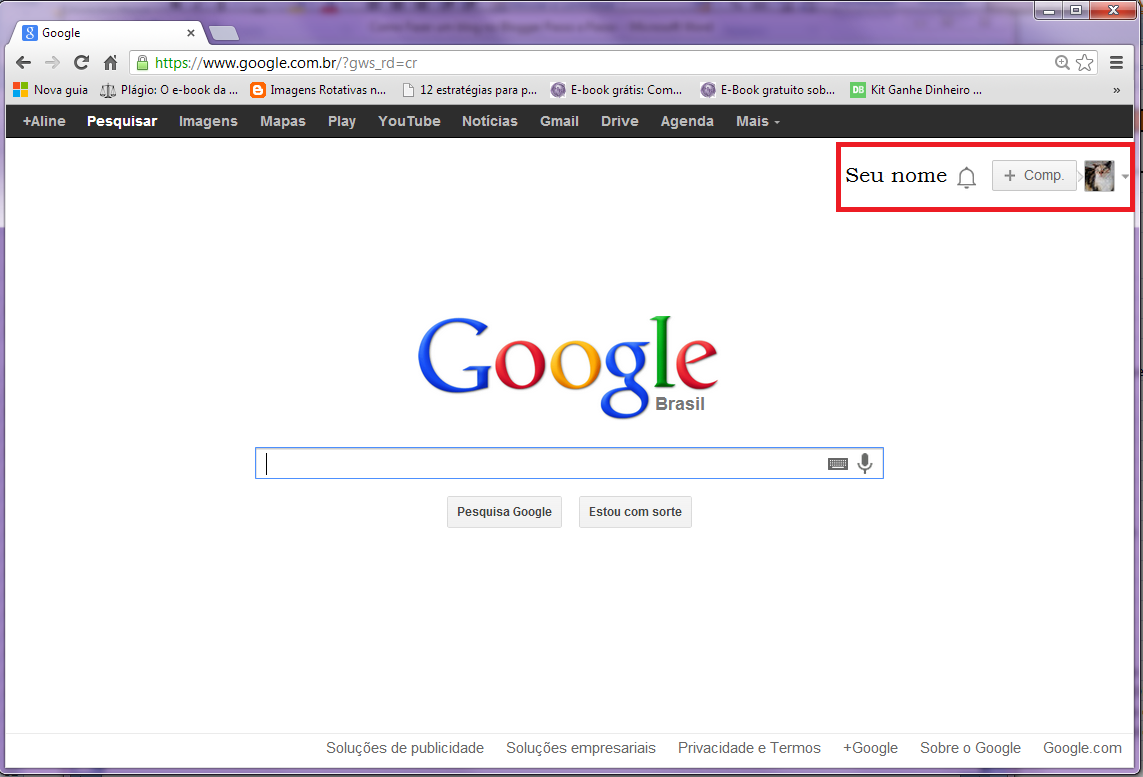Open Soluções empresariais link
Image resolution: width=1143 pixels, height=777 pixels.
(x=581, y=748)
